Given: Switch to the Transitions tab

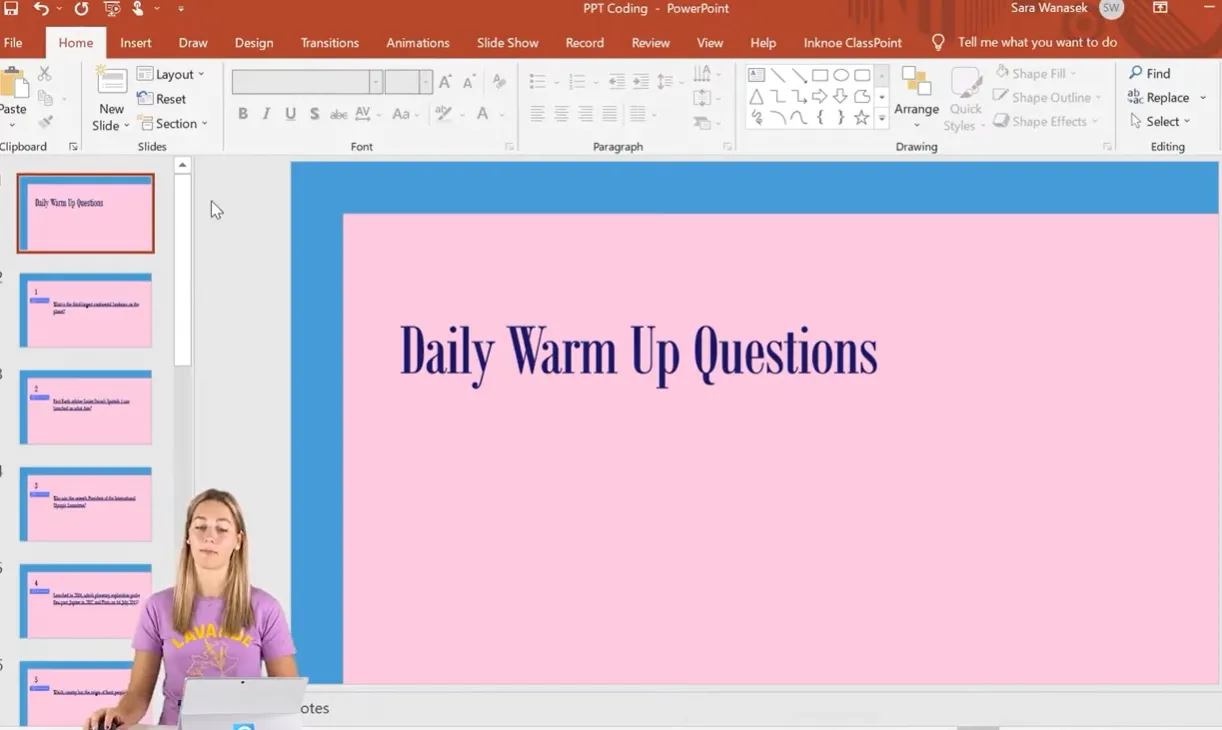Looking at the screenshot, I should (329, 43).
